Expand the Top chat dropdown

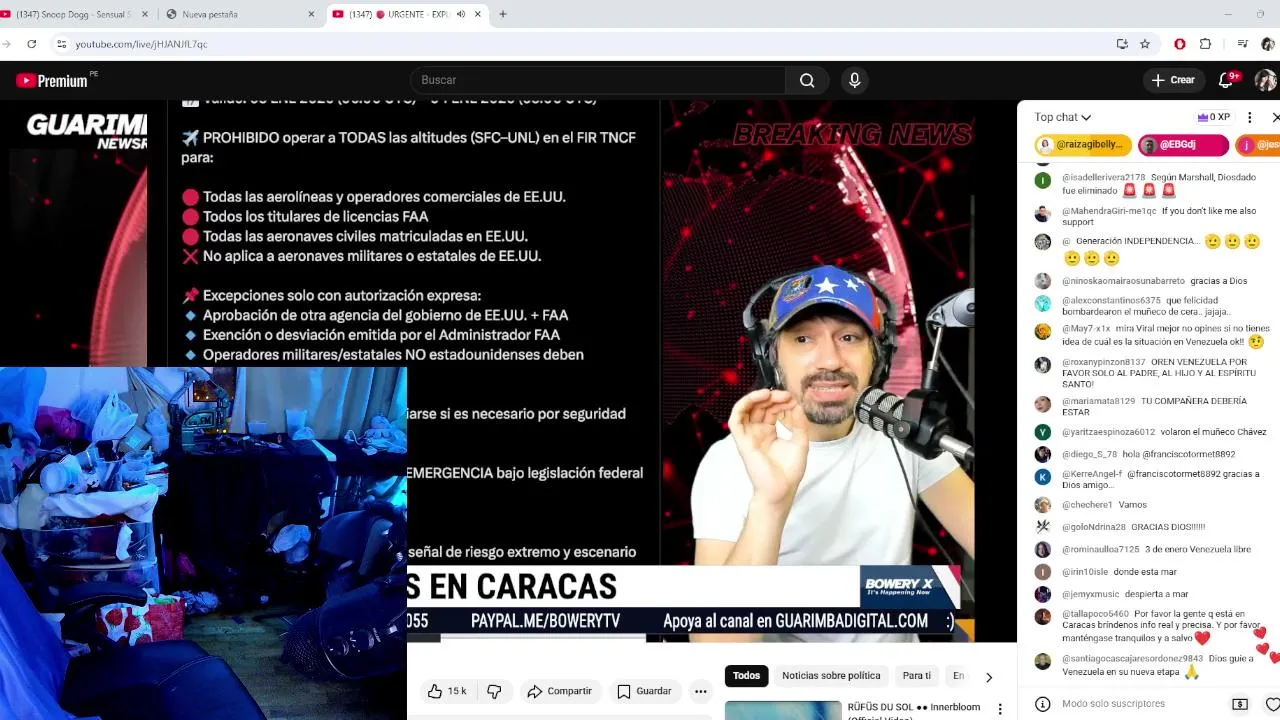[x=1063, y=117]
